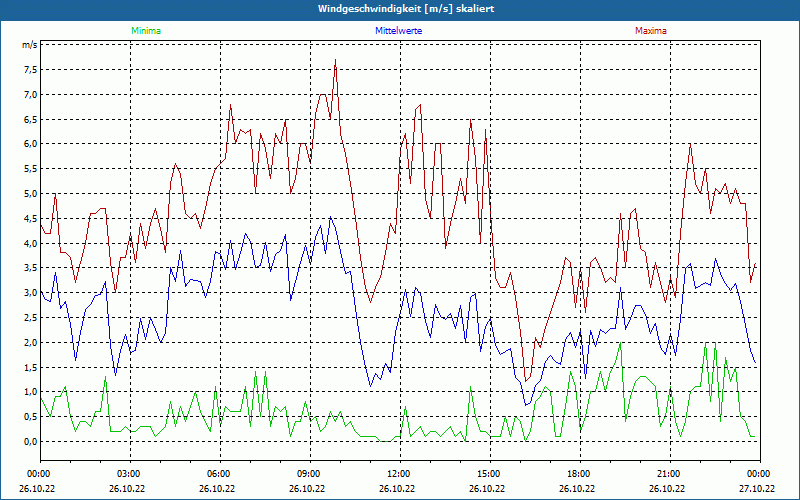
Task: Click the 2,0 y-axis value
Action: (31, 342)
